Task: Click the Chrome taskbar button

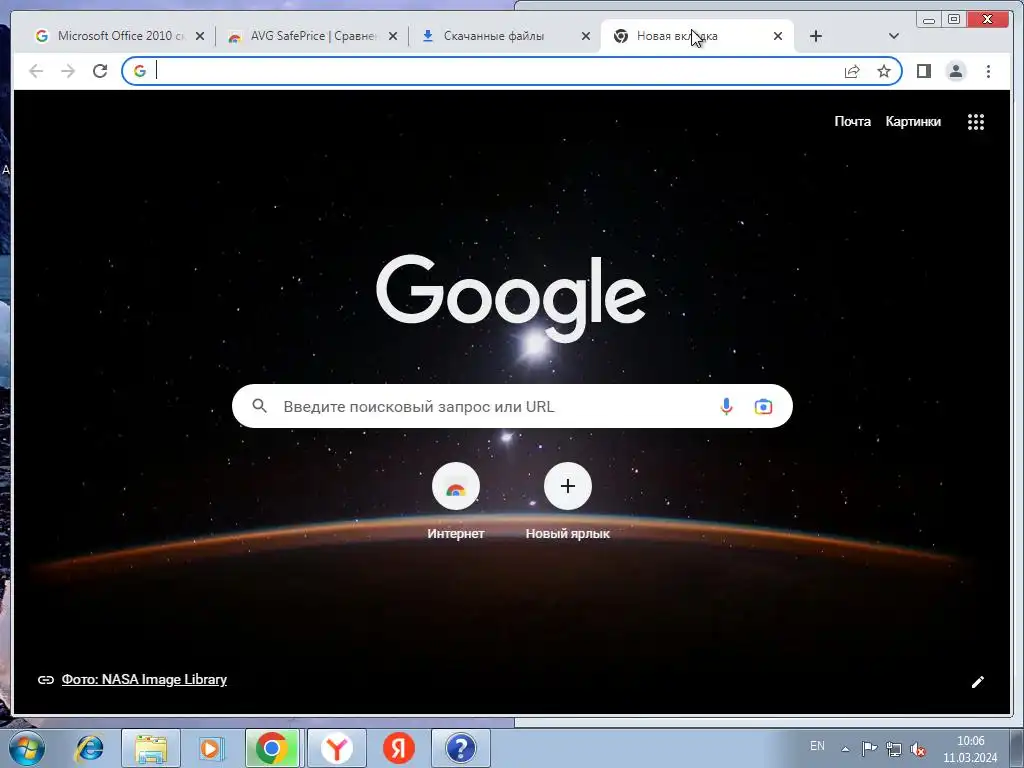Action: tap(272, 748)
